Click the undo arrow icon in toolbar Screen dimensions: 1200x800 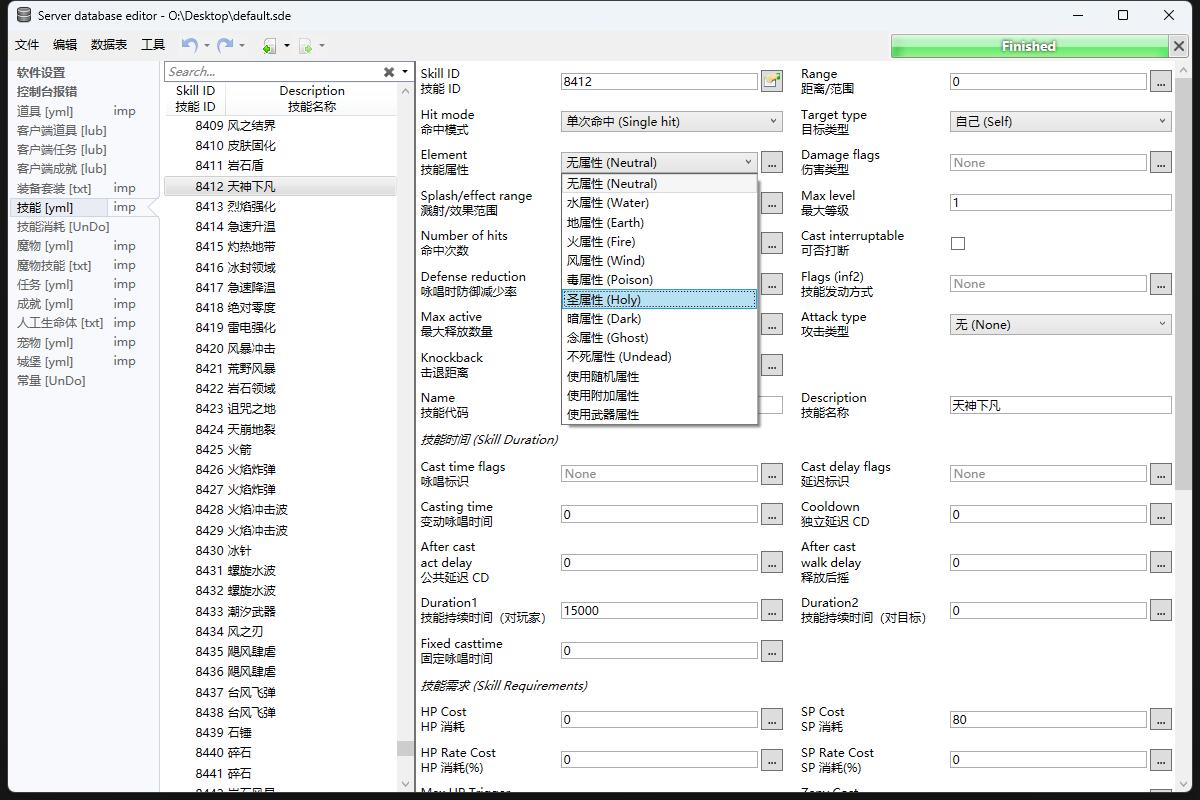pos(189,45)
